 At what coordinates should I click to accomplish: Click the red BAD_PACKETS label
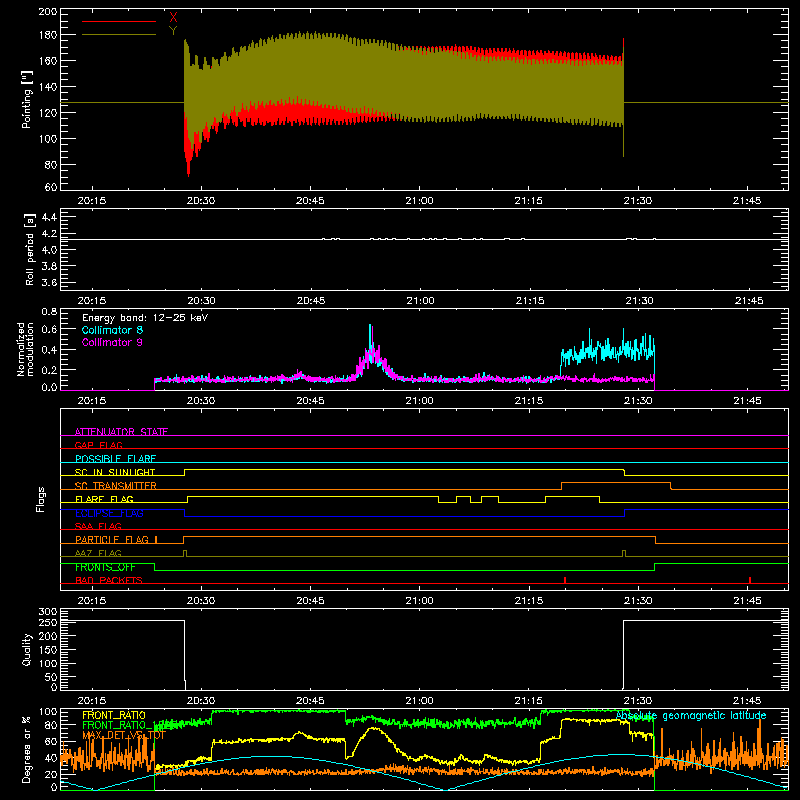tap(109, 580)
